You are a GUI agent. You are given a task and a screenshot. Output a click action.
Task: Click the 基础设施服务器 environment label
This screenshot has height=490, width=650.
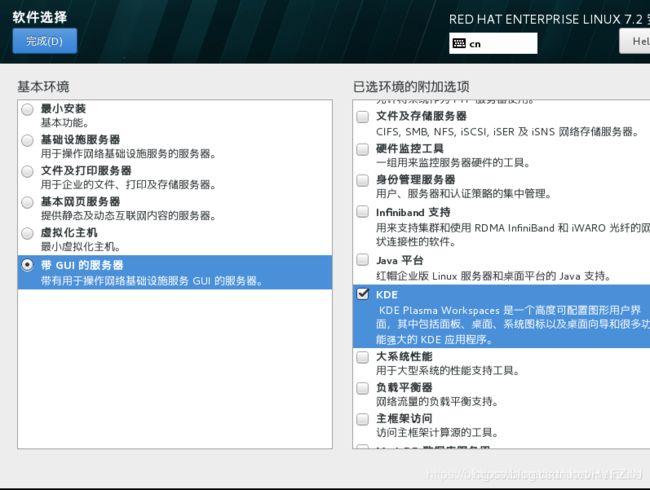[x=80, y=140]
